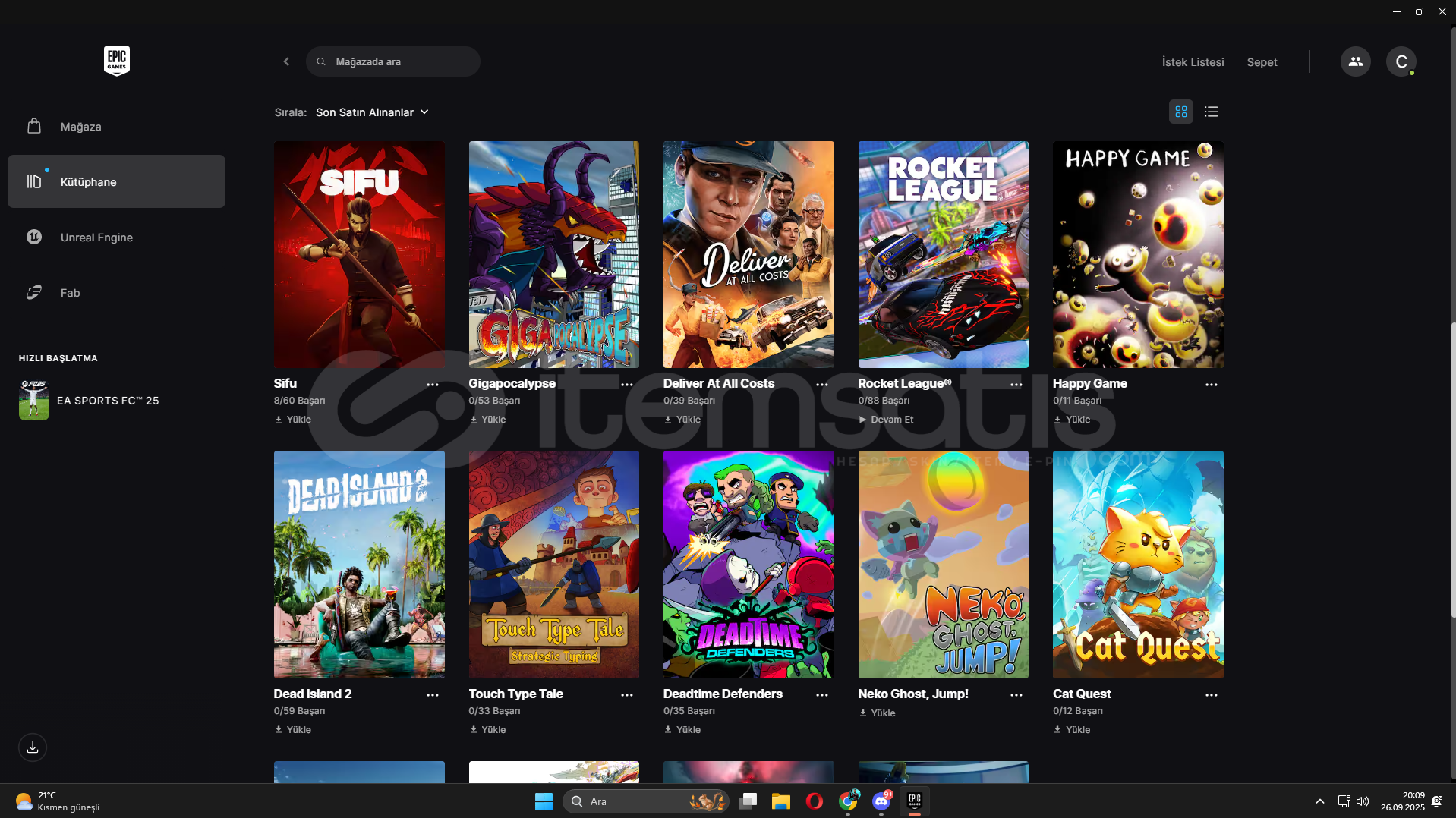
Task: Open the account profile C avatar
Action: click(1401, 61)
